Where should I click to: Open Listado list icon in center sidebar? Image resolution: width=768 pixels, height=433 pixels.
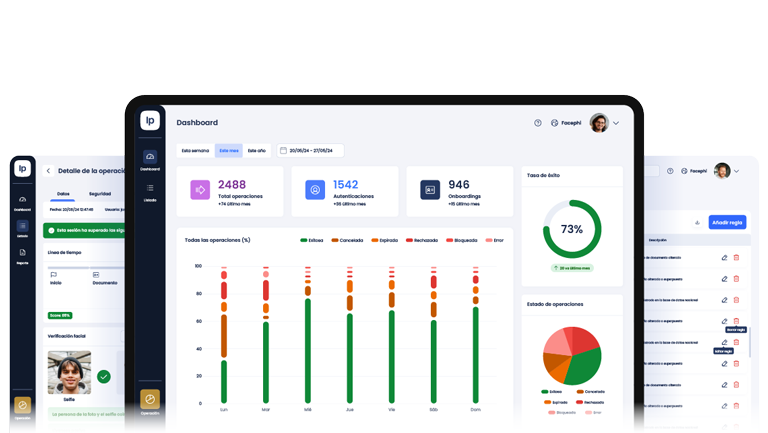[150, 188]
